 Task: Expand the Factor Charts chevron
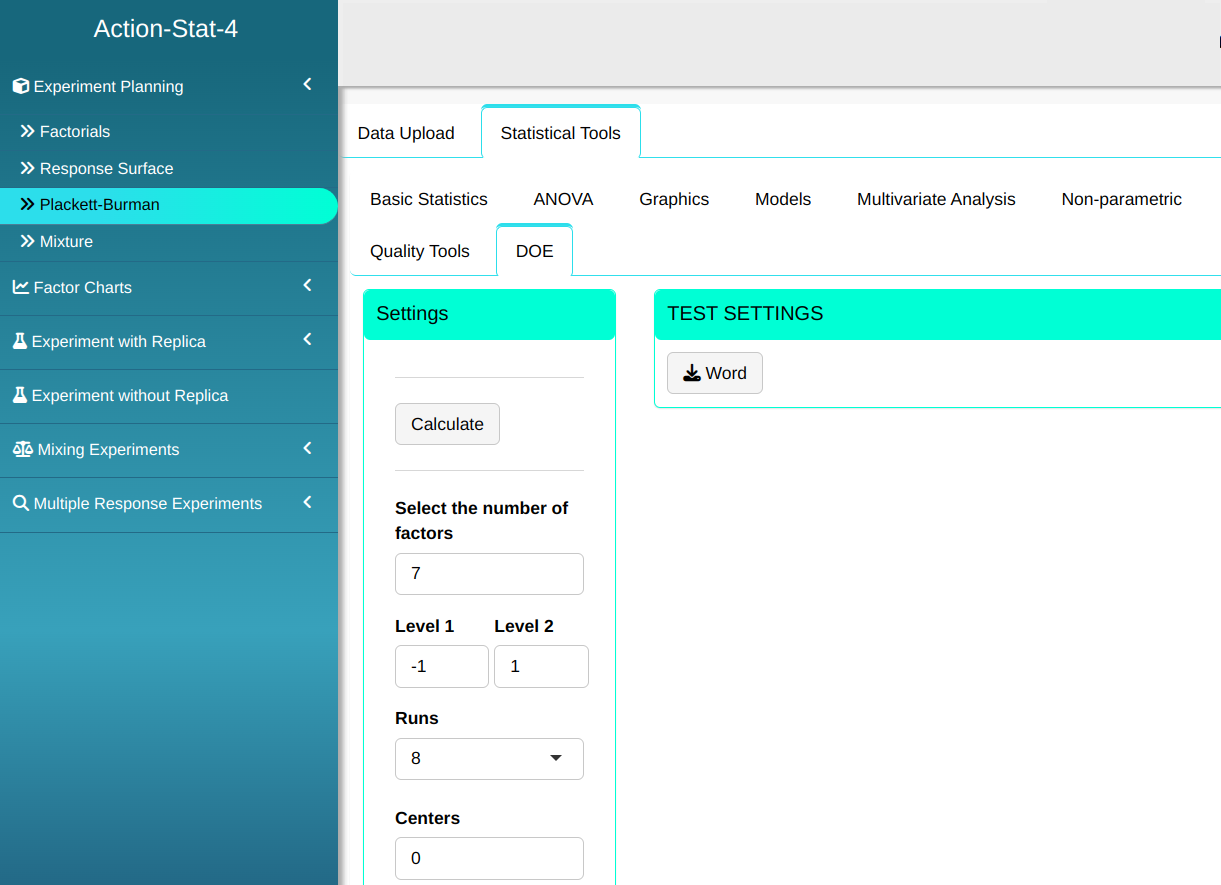[307, 286]
